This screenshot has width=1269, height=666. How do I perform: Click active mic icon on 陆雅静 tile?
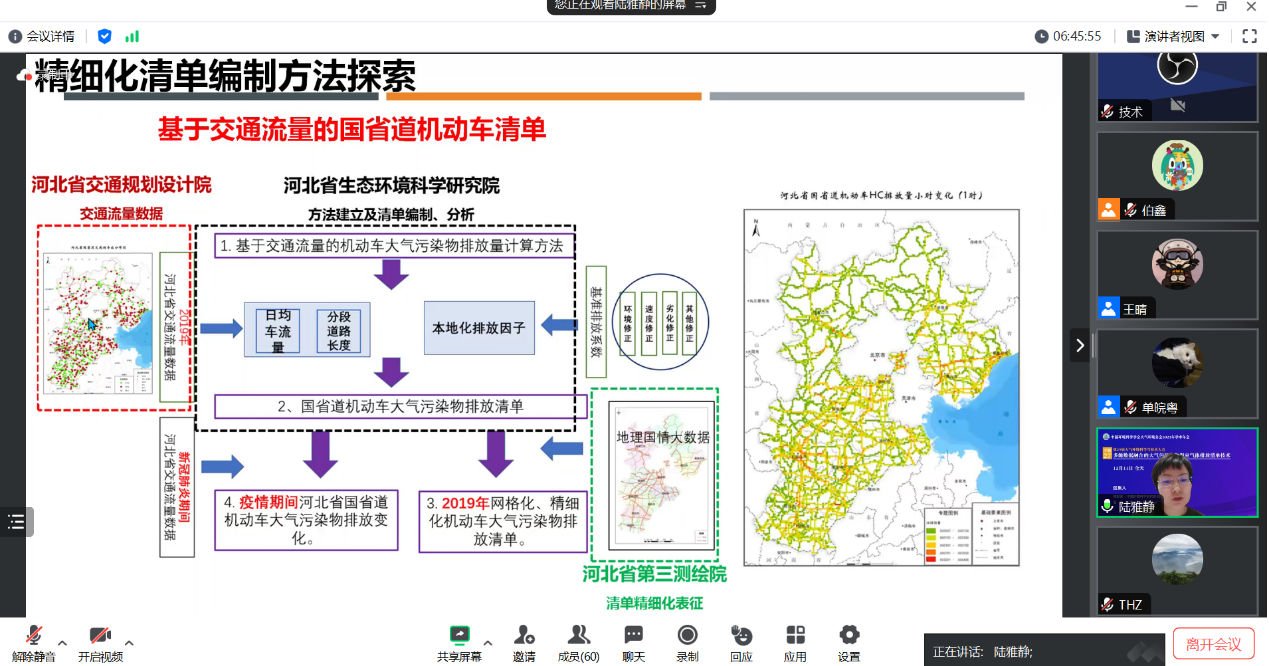coord(1107,506)
